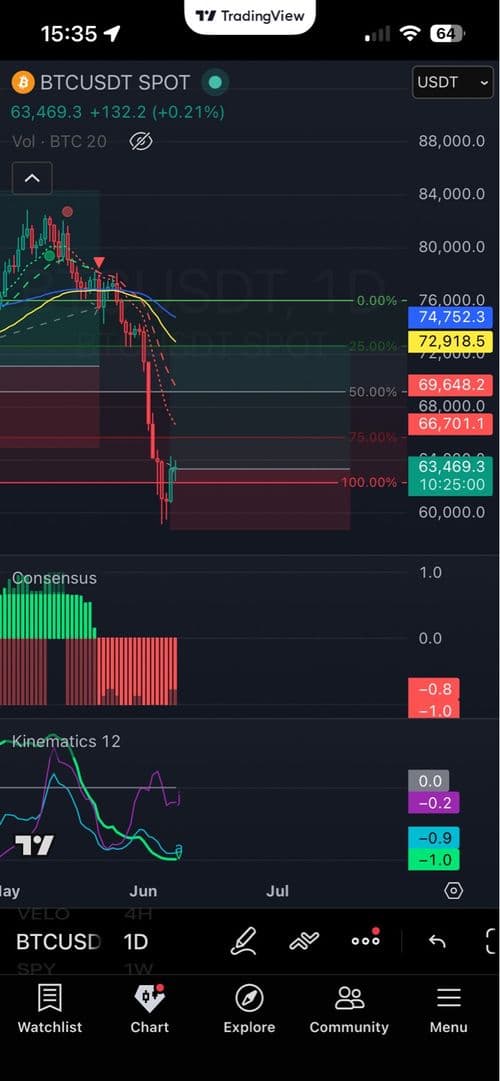Tap the Vol · BTC 20 label
Viewport: 500px width, 1081px height.
[59, 142]
